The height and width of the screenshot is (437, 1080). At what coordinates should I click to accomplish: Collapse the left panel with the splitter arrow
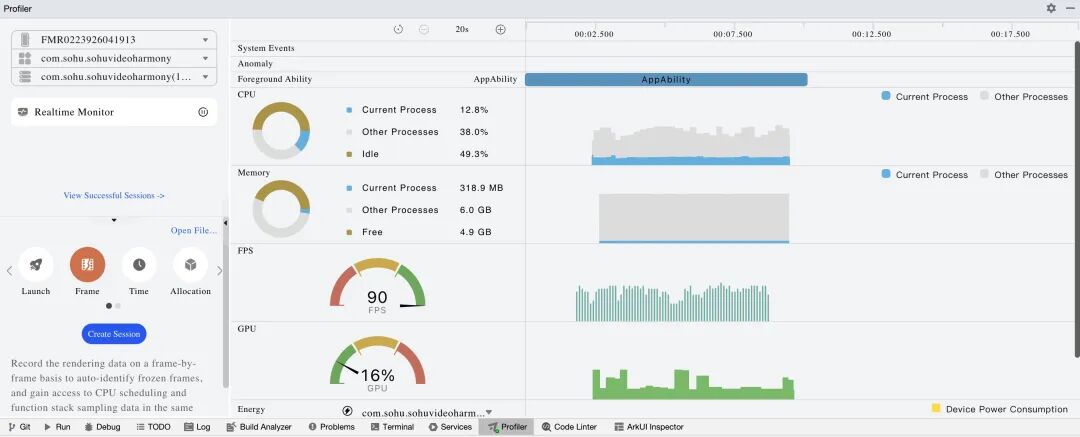[x=225, y=223]
